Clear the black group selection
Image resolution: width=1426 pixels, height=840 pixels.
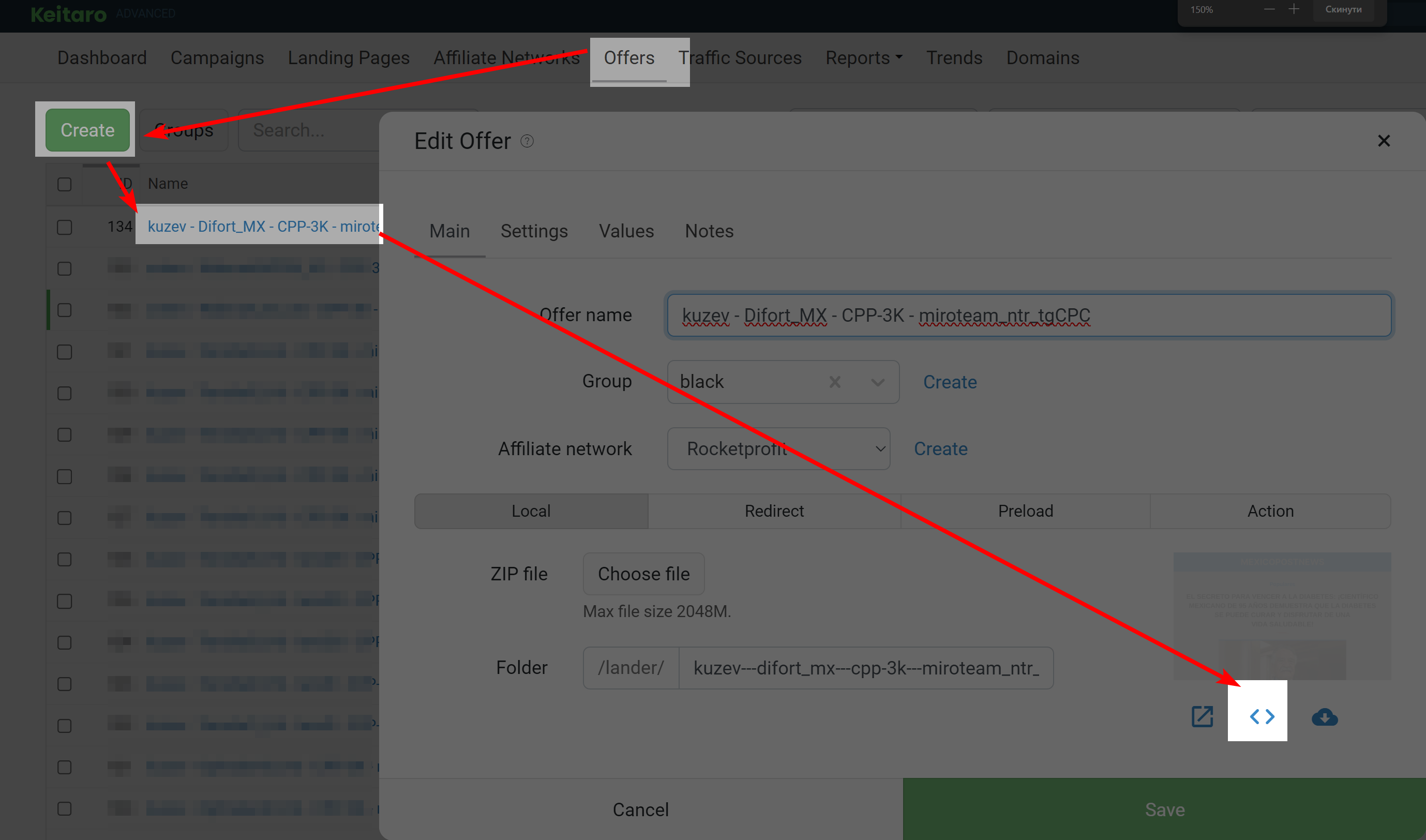click(835, 382)
